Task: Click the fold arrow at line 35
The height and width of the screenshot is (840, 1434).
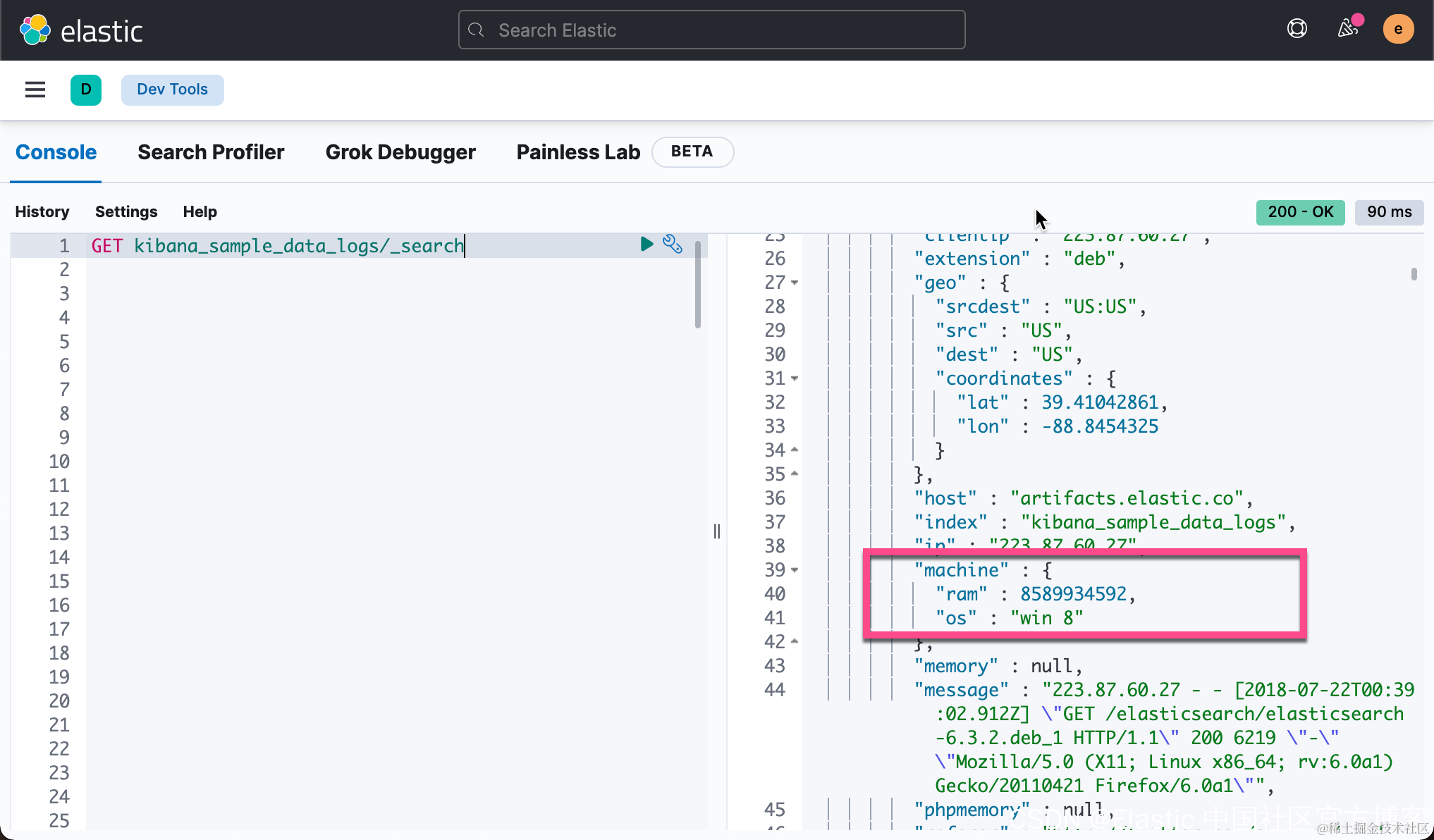Action: pos(795,474)
